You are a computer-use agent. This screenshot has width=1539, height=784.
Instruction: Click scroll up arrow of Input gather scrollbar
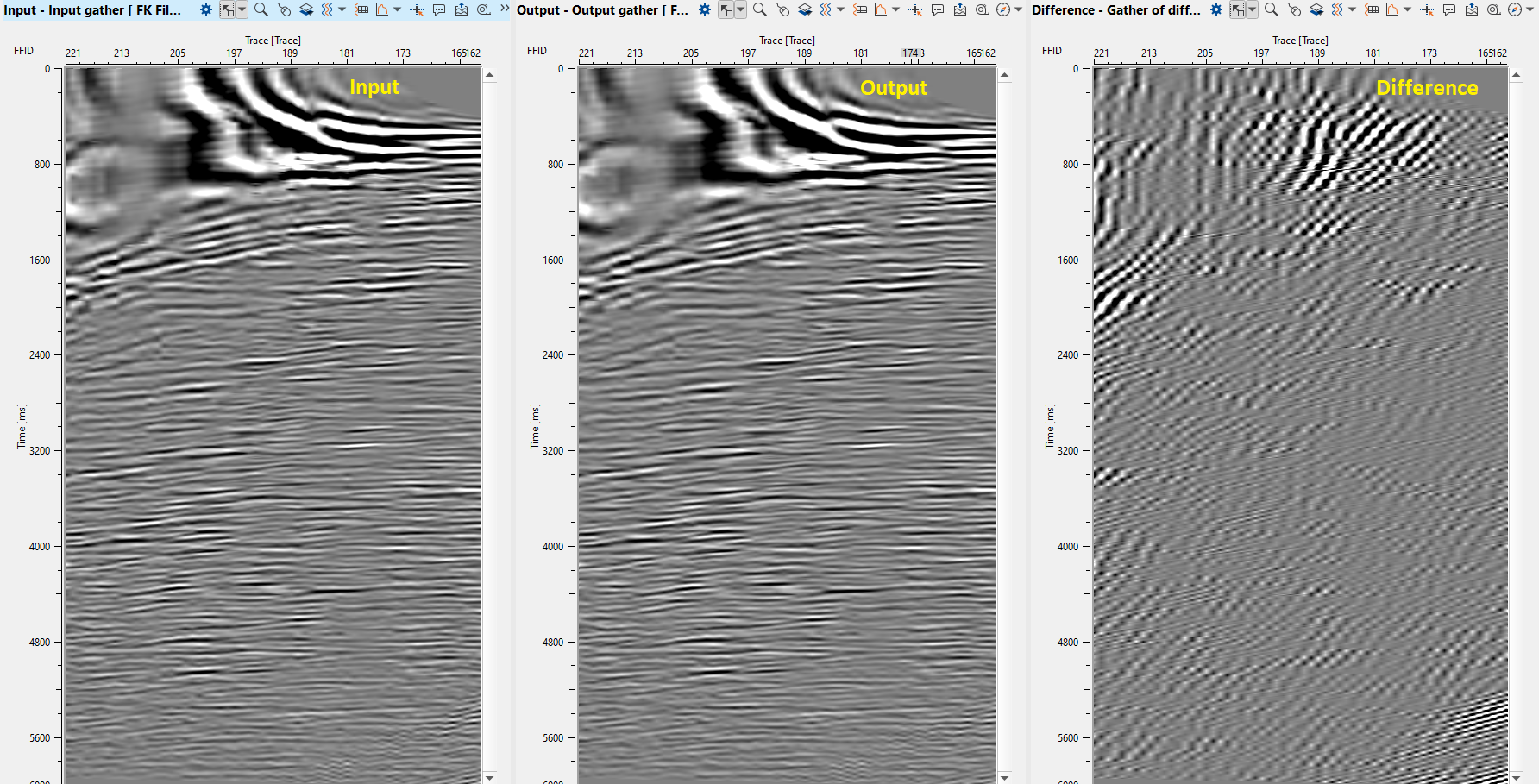tap(490, 76)
